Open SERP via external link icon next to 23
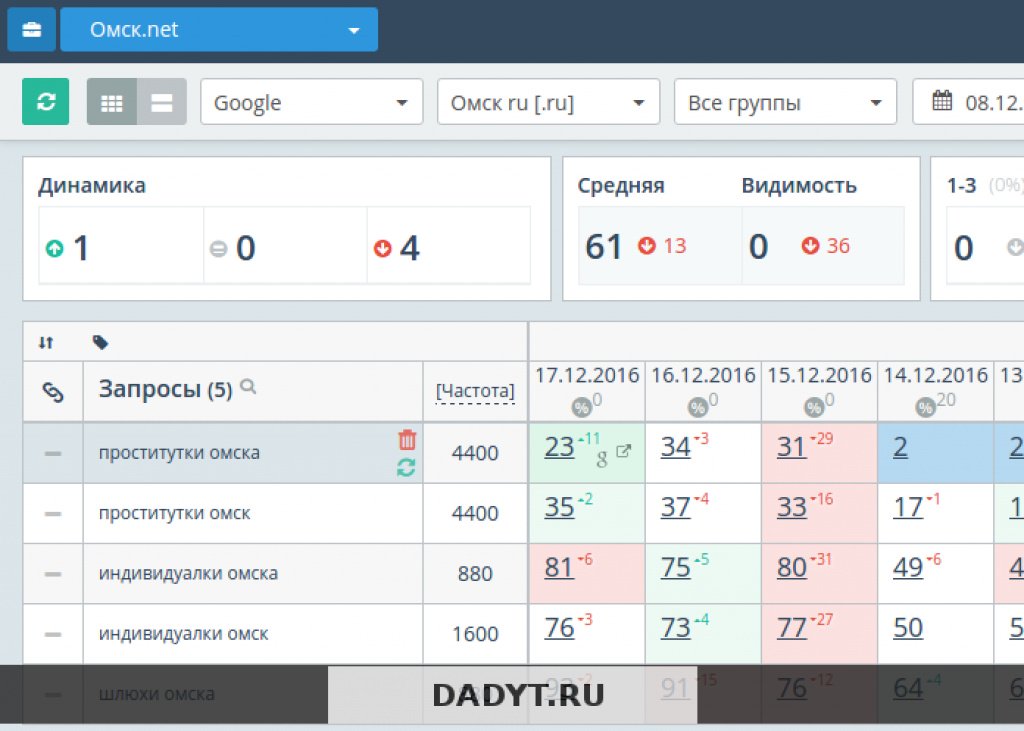Viewport: 1024px width, 731px height. point(624,451)
